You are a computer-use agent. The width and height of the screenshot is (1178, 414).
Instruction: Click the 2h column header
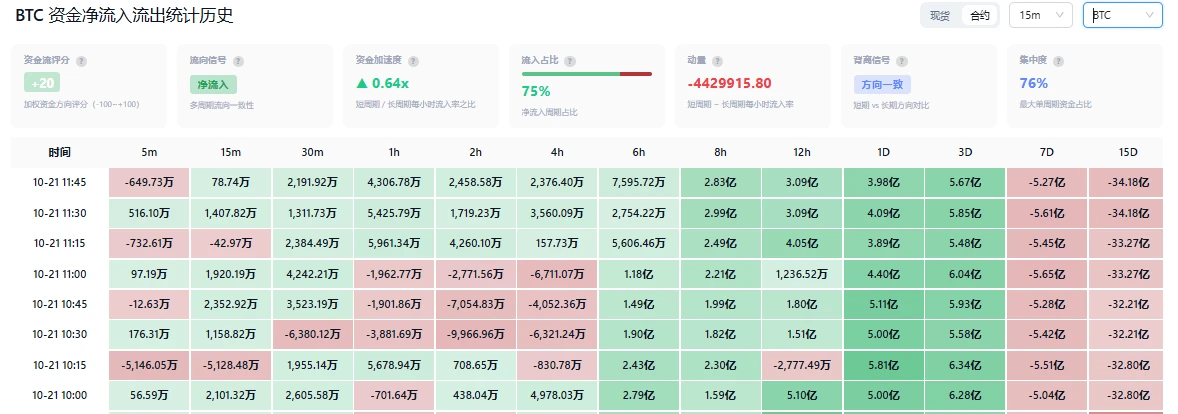click(476, 153)
